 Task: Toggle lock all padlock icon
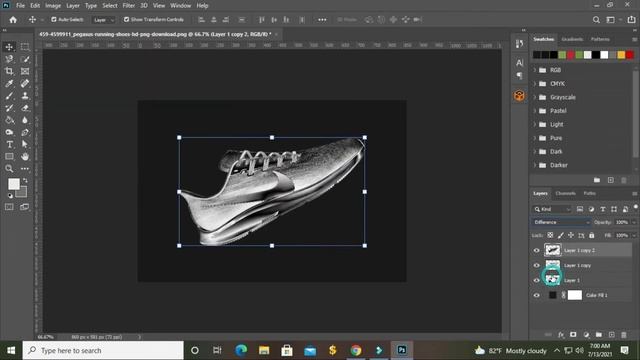click(591, 236)
